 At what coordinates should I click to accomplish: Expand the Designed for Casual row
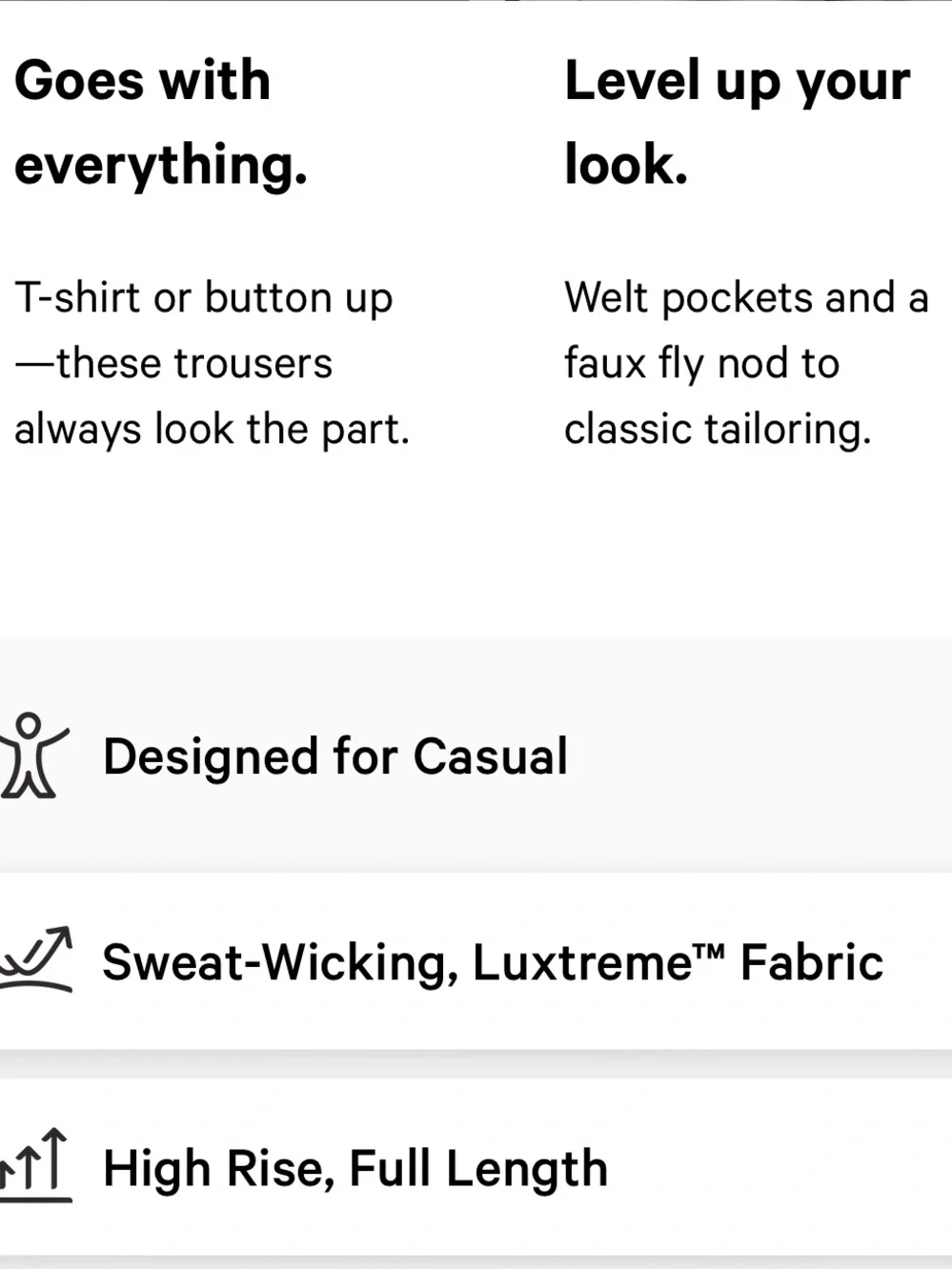click(476, 755)
